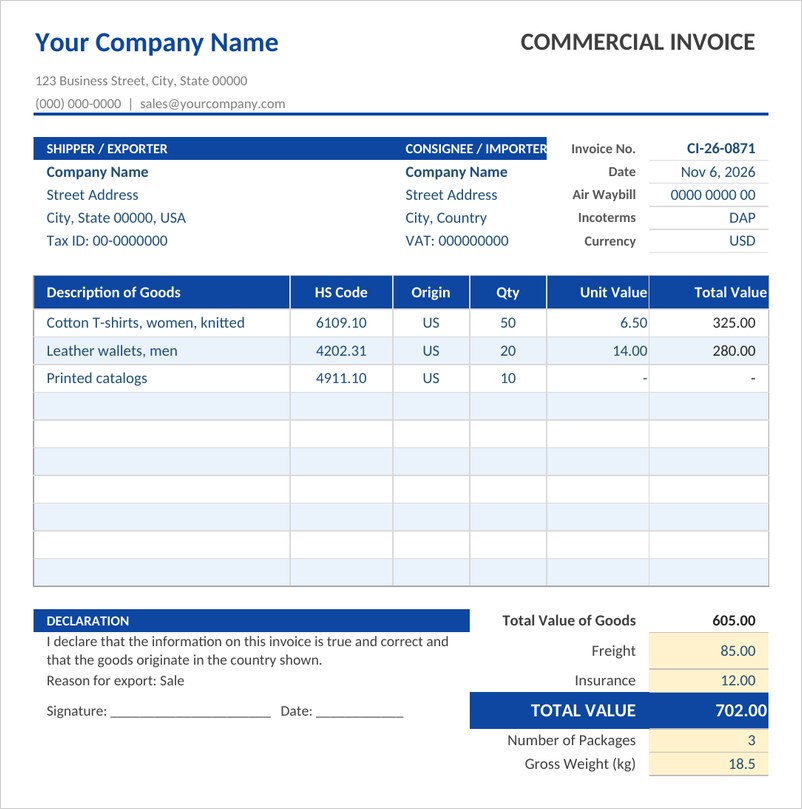802x809 pixels.
Task: Select HS code 6109.10
Action: [341, 323]
